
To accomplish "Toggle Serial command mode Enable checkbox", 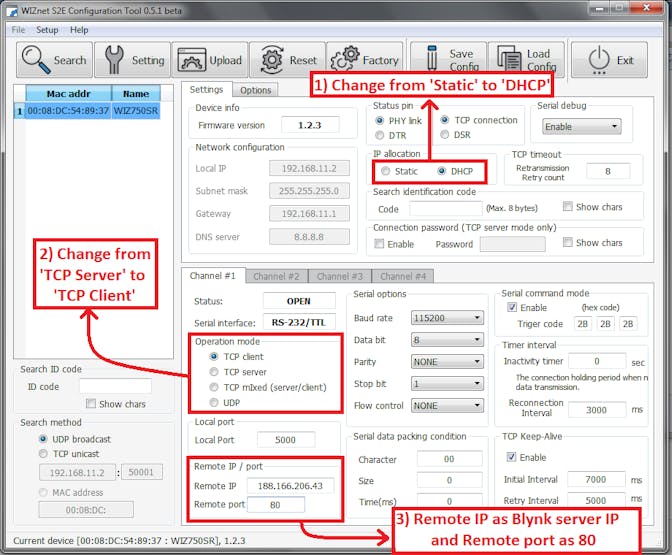I will [512, 307].
